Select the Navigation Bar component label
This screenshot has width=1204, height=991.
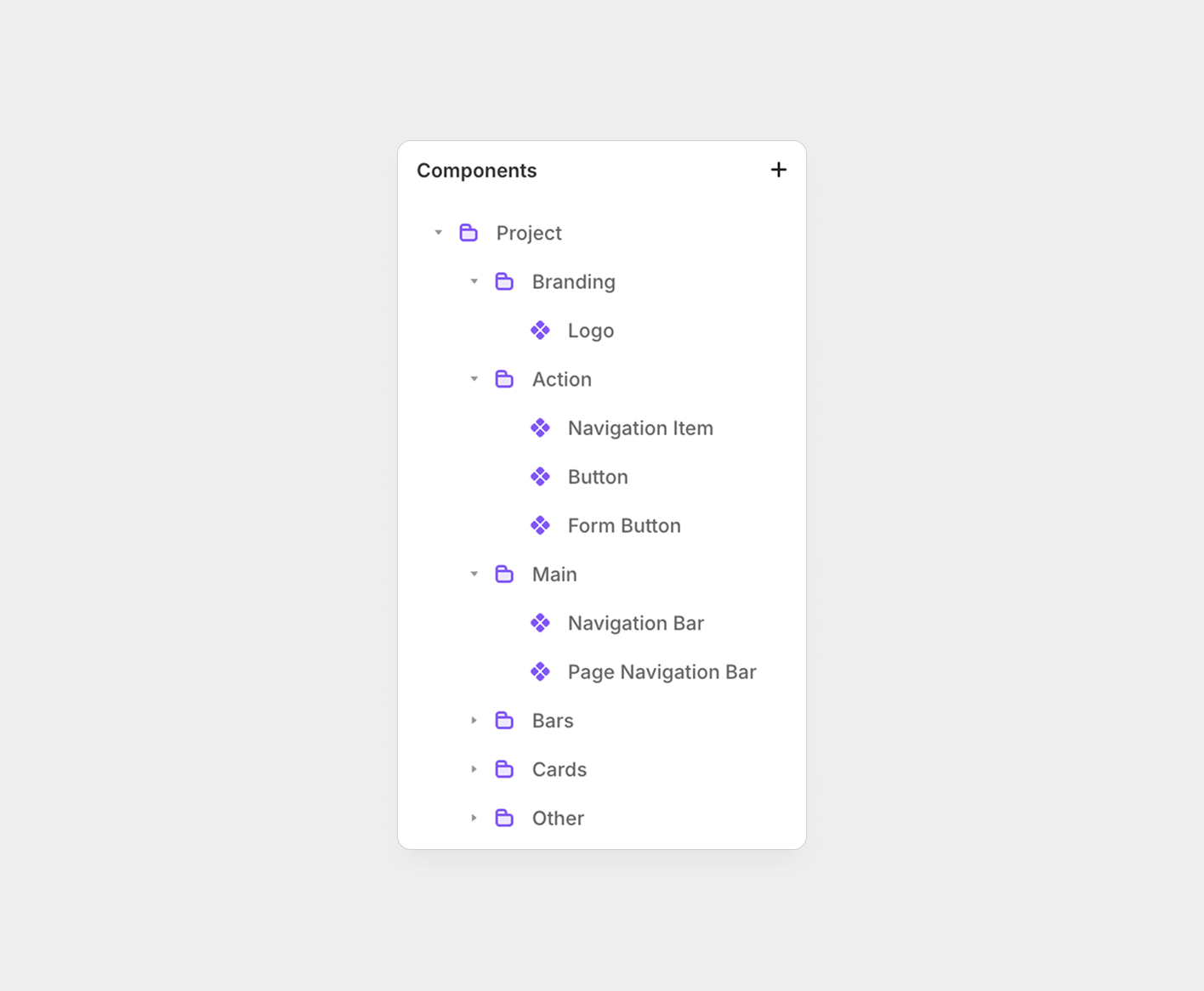click(x=636, y=624)
